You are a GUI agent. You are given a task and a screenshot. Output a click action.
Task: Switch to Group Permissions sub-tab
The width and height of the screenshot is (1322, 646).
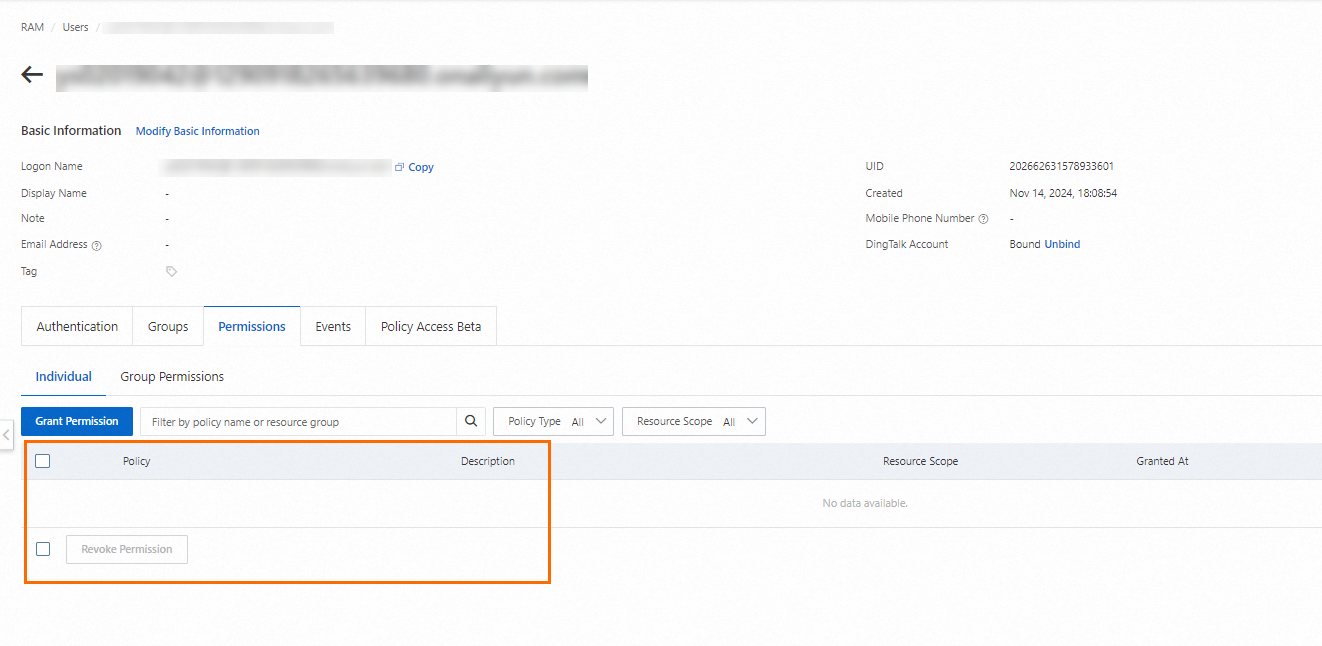point(172,377)
